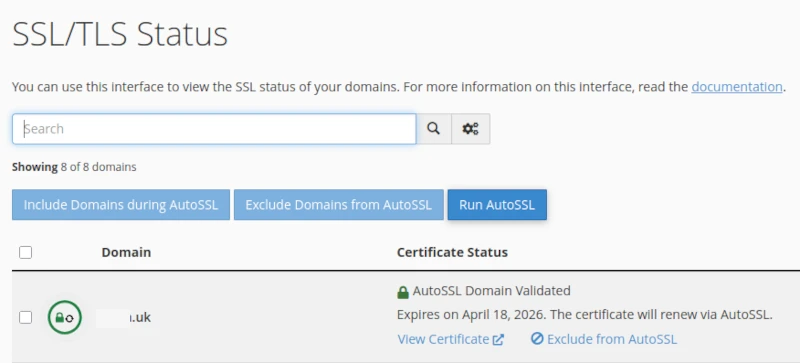Tick the select-all checkbox in table header
The width and height of the screenshot is (800, 363).
pos(26,252)
